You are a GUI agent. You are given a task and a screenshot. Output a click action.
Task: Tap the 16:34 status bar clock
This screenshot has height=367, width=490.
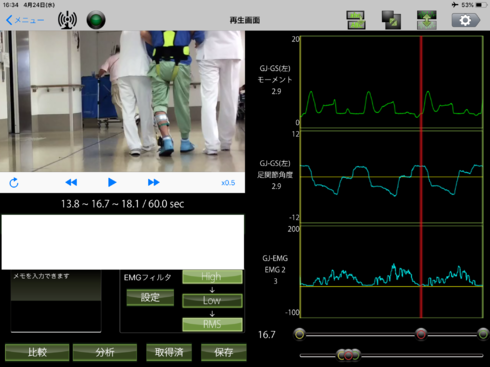click(10, 5)
